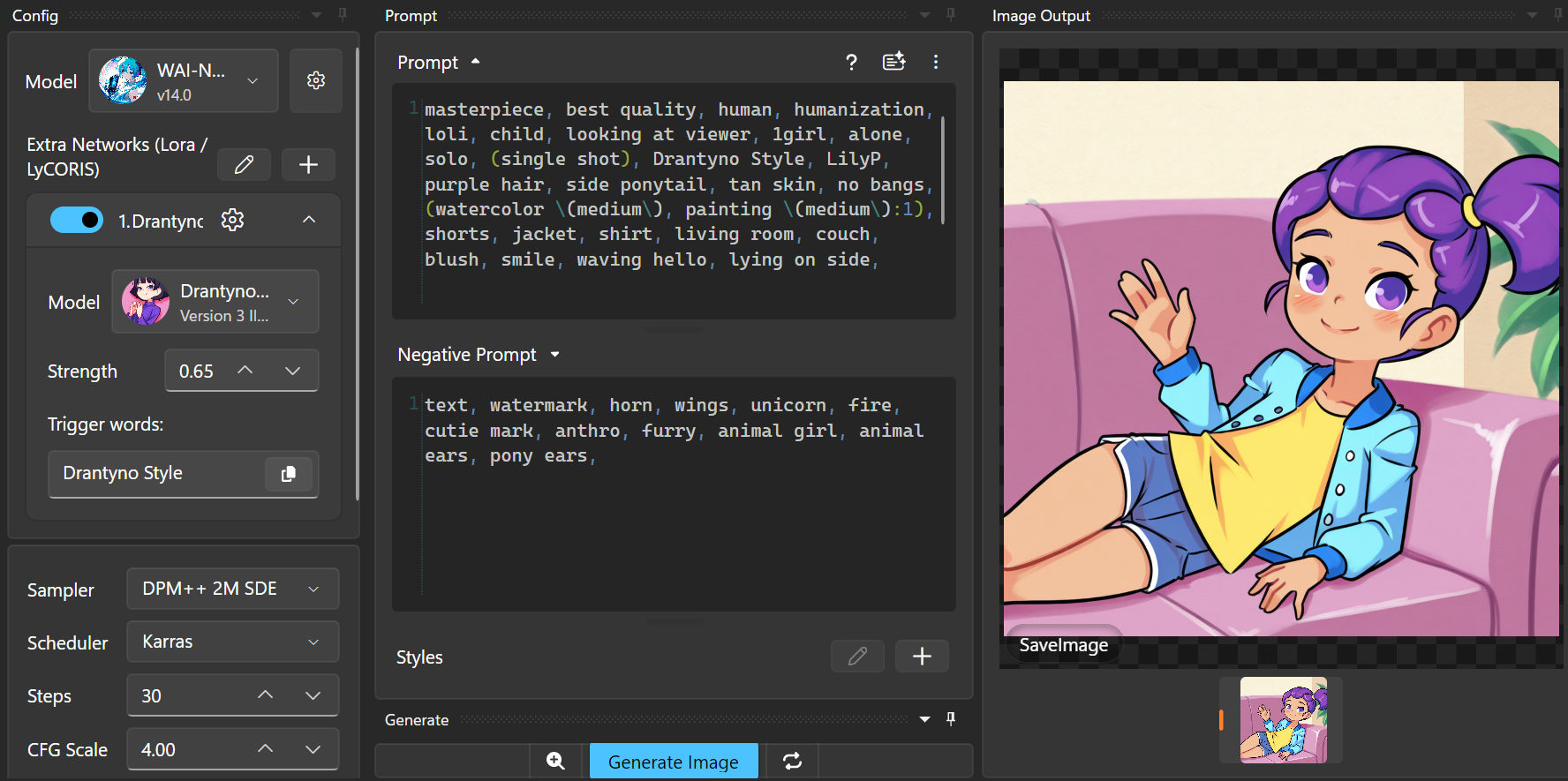1568x781 pixels.
Task: Click the Generate Image button
Action: tap(673, 761)
